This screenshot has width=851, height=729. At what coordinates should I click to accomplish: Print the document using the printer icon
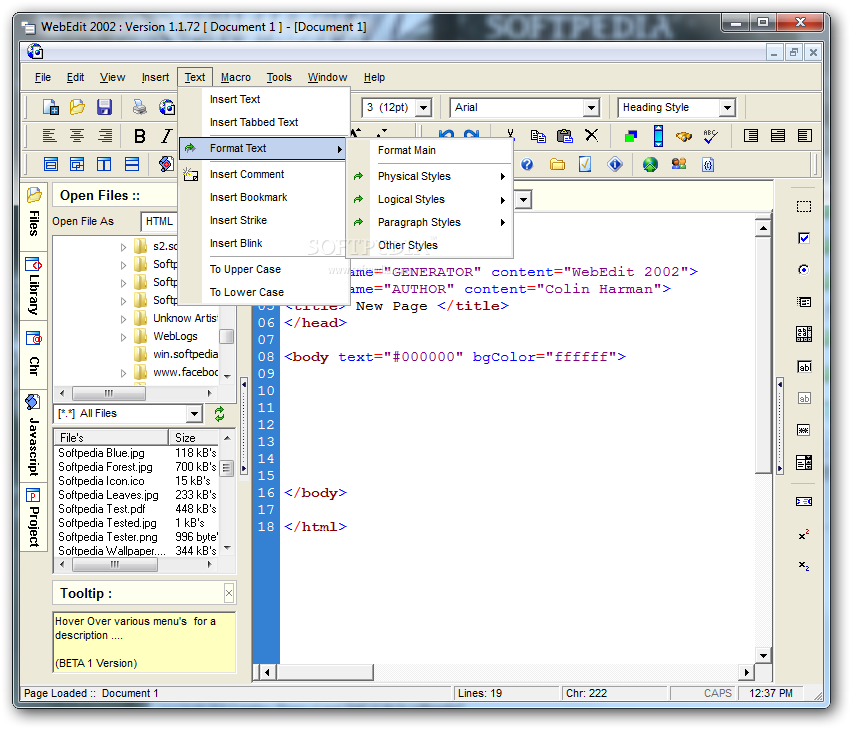click(x=139, y=107)
